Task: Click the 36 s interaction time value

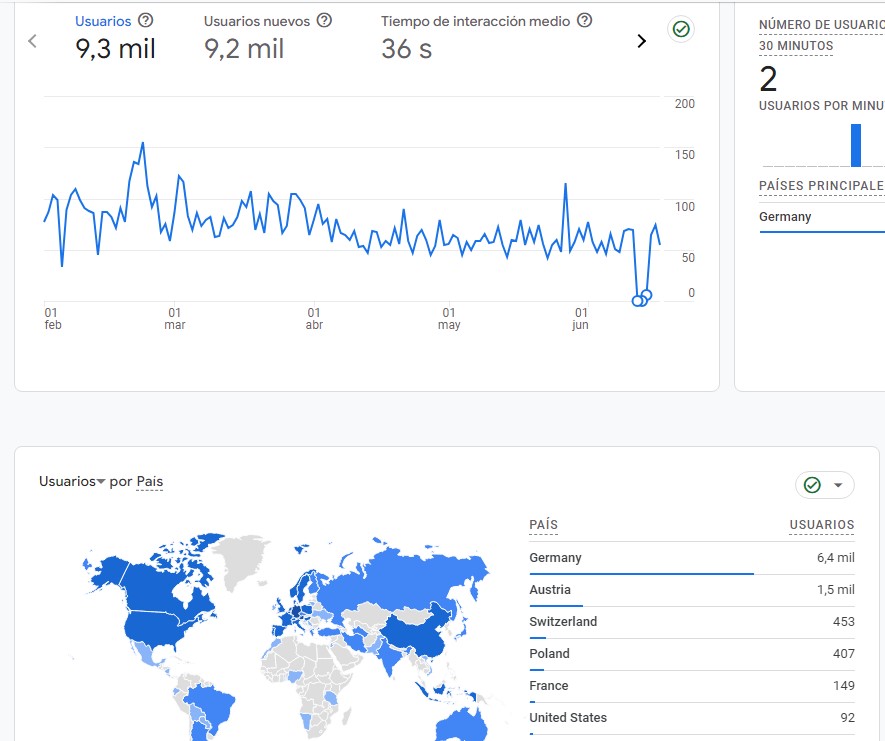Action: (406, 49)
